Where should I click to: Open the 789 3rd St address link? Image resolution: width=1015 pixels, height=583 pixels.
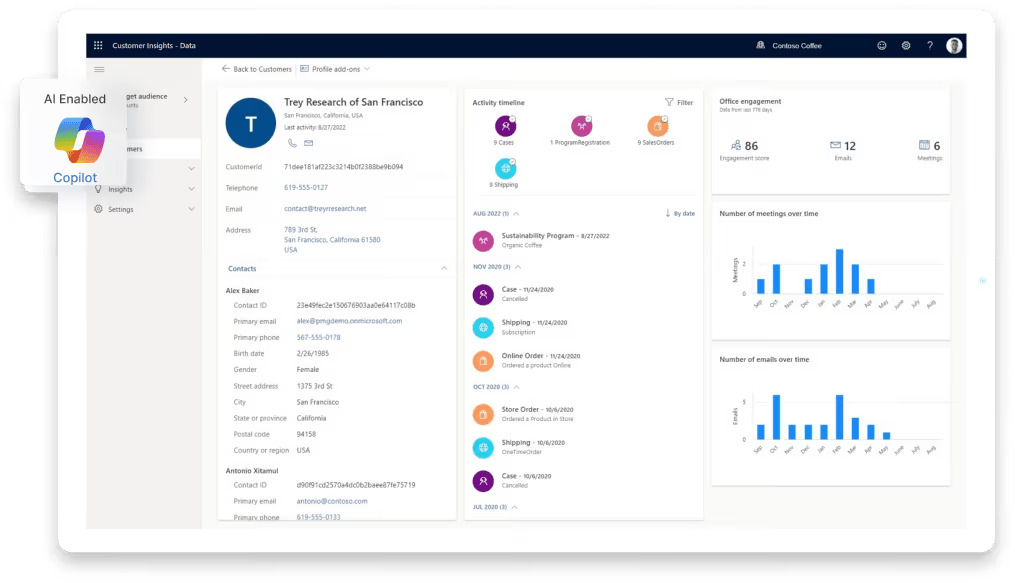(332, 240)
